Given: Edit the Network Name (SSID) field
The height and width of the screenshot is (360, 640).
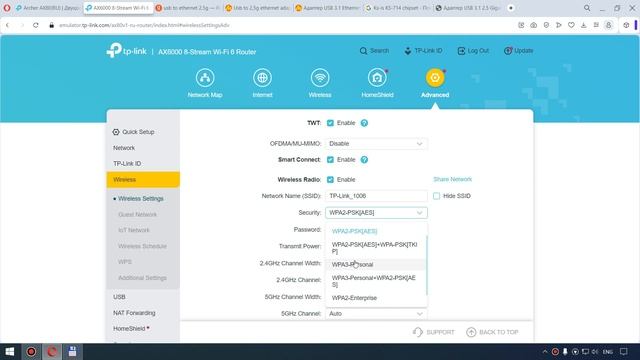Looking at the screenshot, I should pos(376,196).
